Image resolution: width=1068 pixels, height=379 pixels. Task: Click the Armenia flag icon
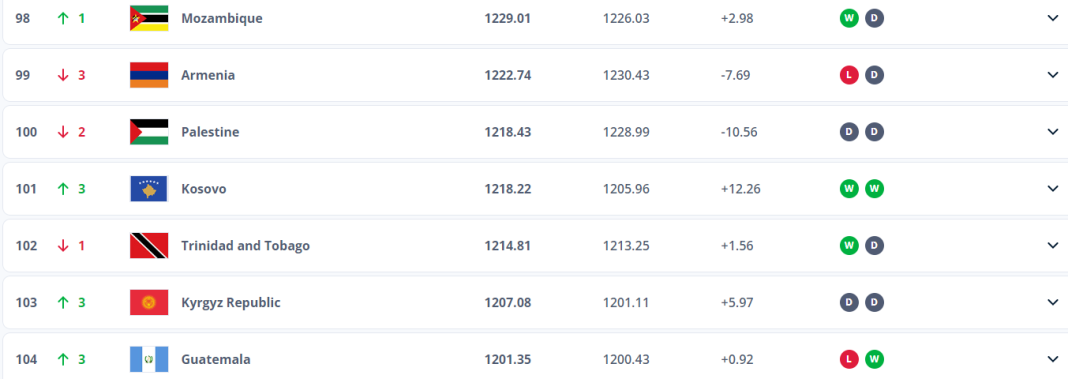coord(148,75)
